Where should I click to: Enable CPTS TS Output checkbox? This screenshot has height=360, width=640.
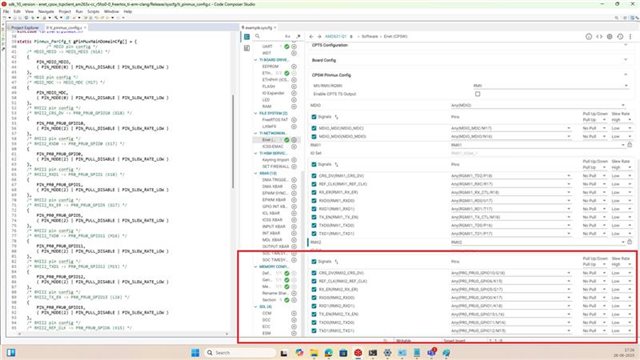click(x=478, y=94)
